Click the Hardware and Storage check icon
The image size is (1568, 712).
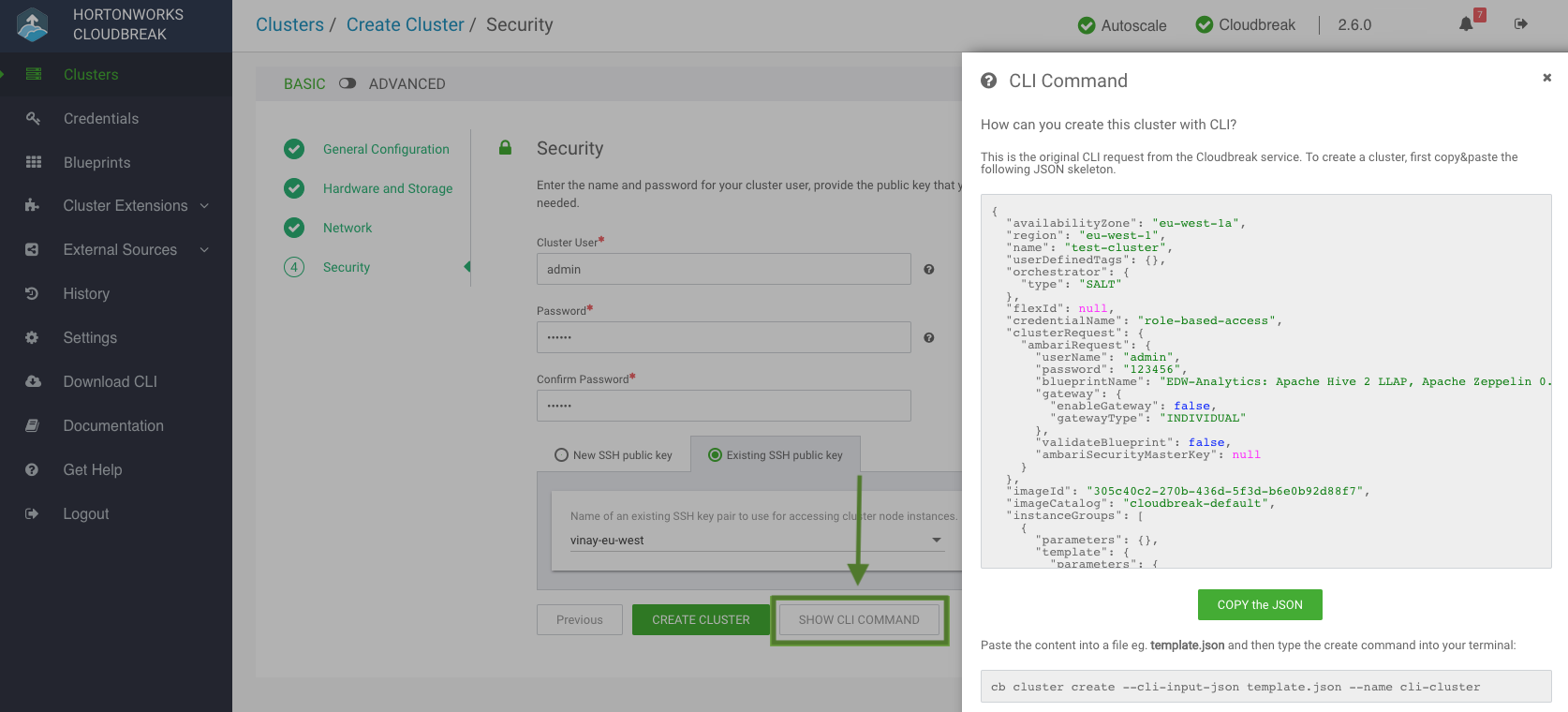294,188
